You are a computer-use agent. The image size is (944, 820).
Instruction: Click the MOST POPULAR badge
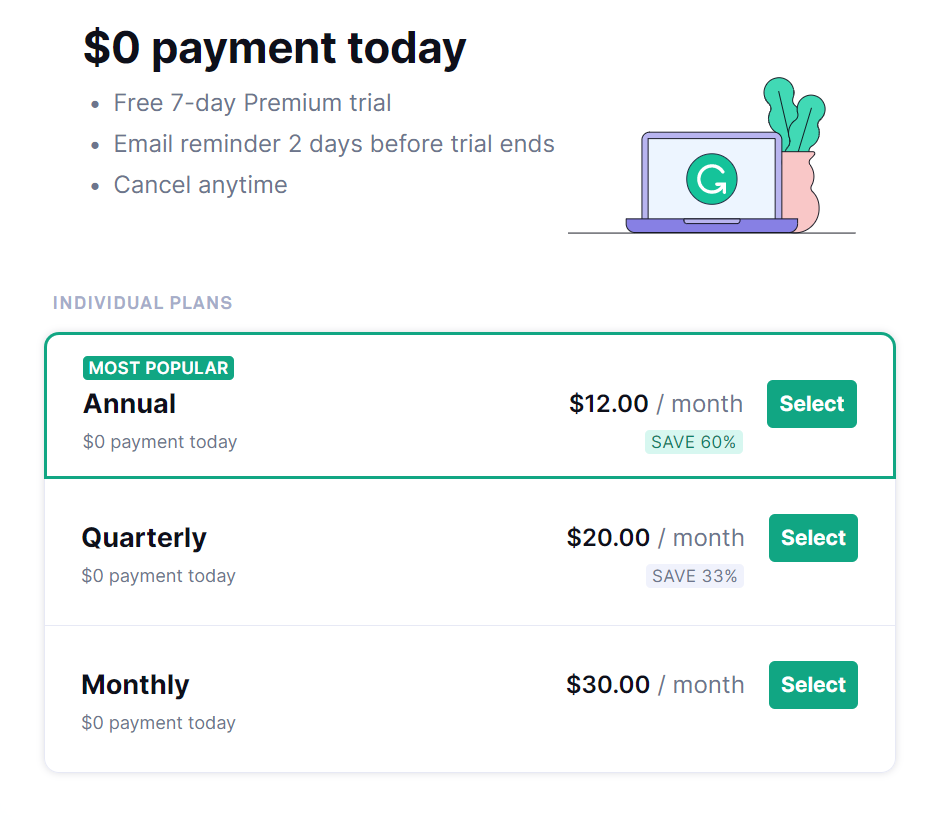pos(158,368)
